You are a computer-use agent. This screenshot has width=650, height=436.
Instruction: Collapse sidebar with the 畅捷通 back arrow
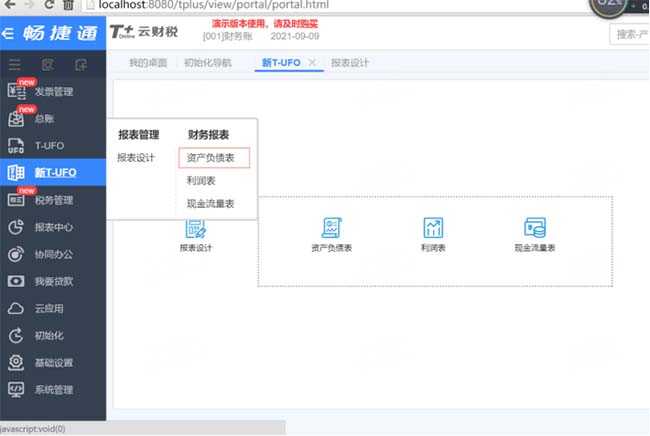tap(9, 33)
